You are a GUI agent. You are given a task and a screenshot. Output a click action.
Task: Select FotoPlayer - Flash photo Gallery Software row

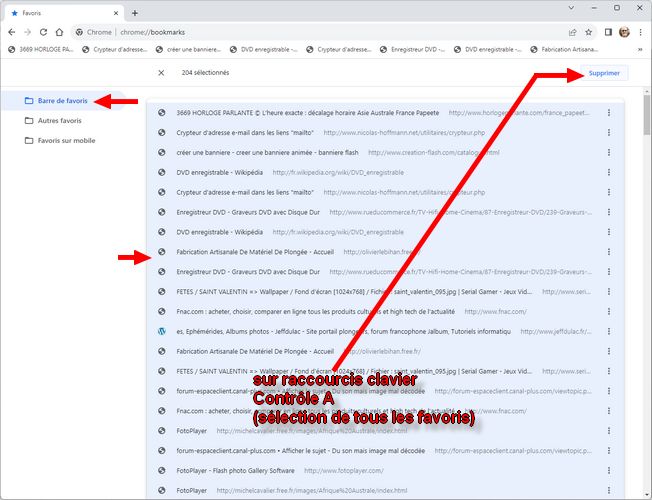point(385,470)
